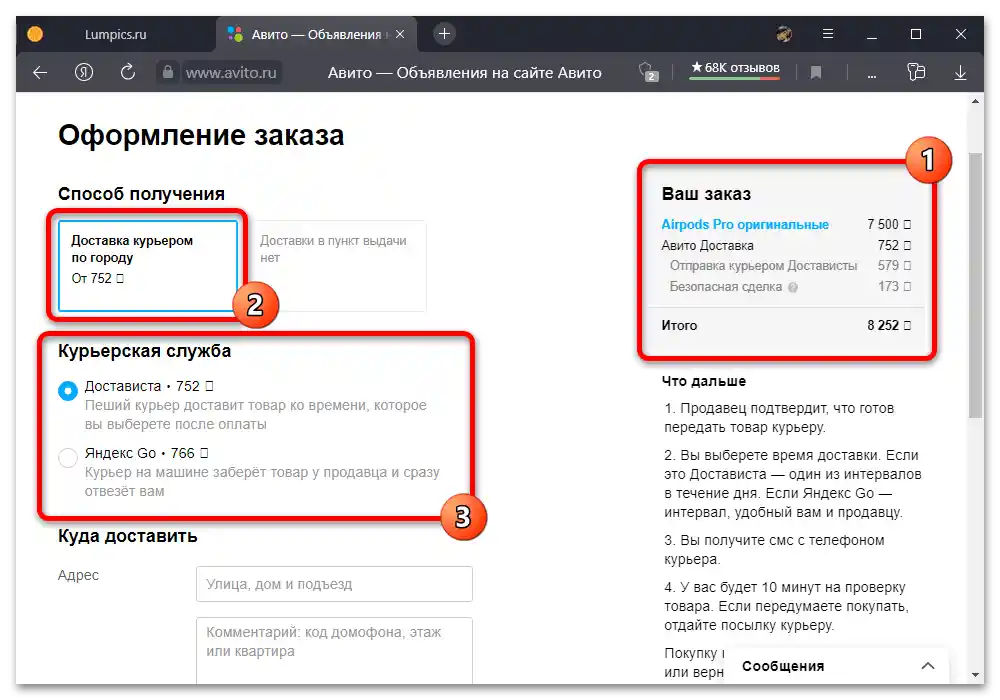Click the page title in the address bar
The height and width of the screenshot is (700, 1000).
(x=464, y=73)
